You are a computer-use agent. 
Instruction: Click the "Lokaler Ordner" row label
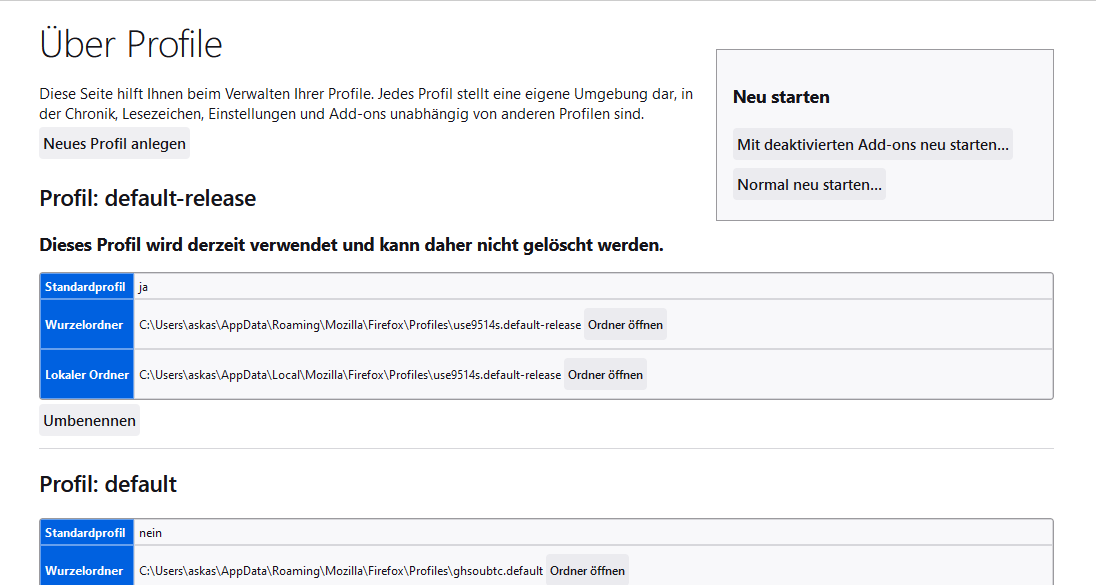click(x=87, y=375)
